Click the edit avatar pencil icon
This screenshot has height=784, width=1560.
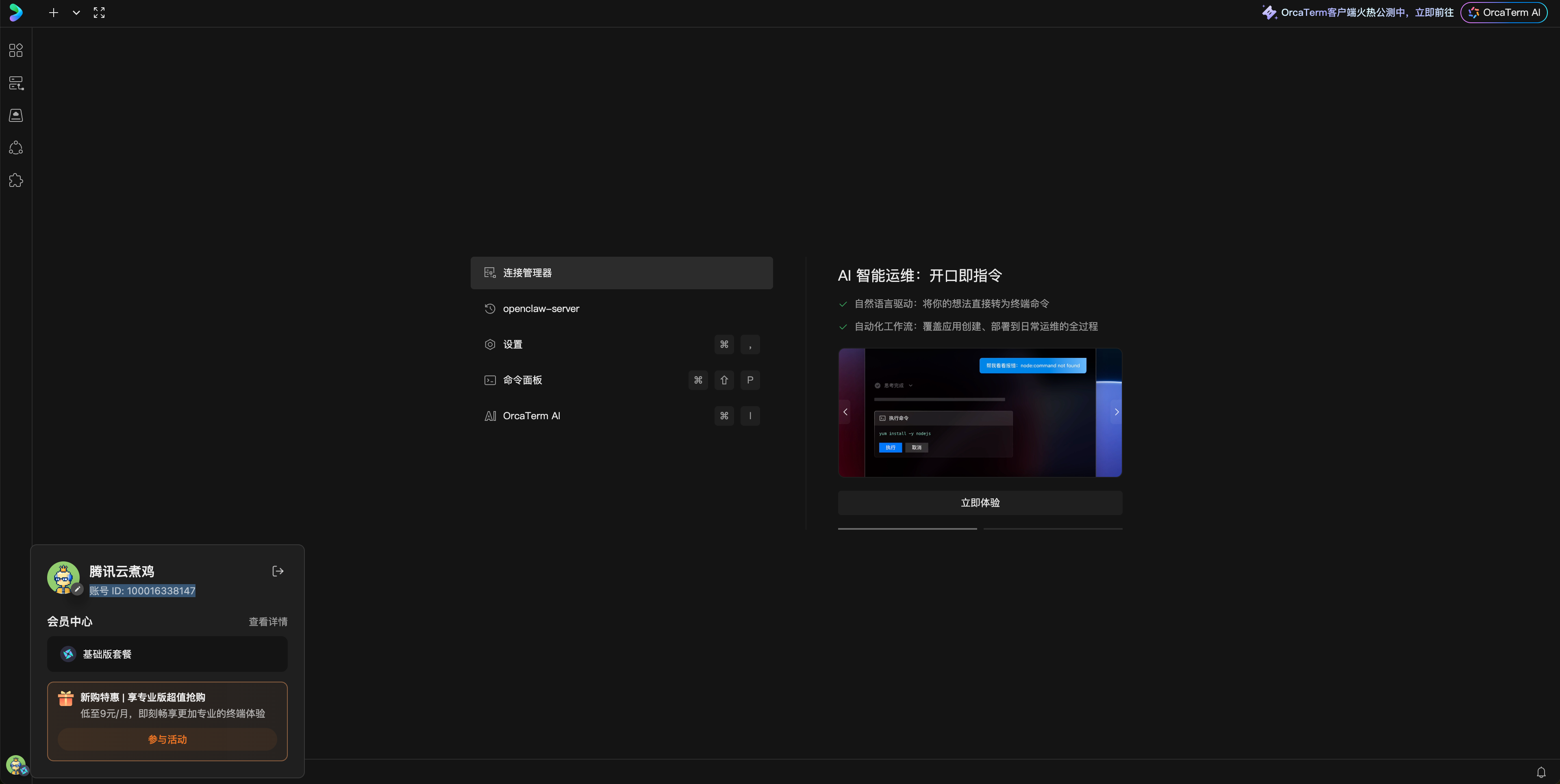pos(77,589)
